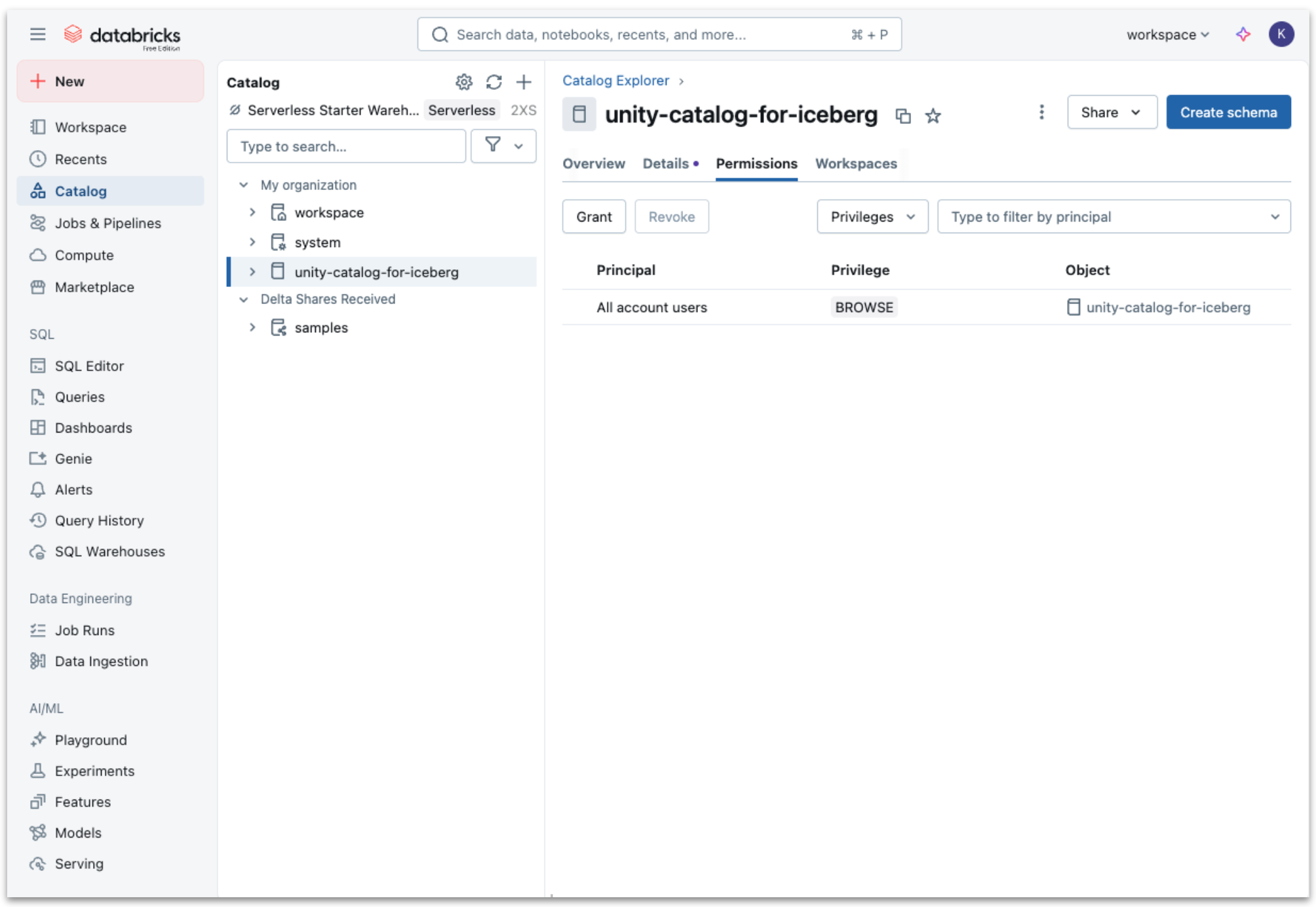The height and width of the screenshot is (907, 1316).
Task: Open the Genie feature
Action: (72, 458)
